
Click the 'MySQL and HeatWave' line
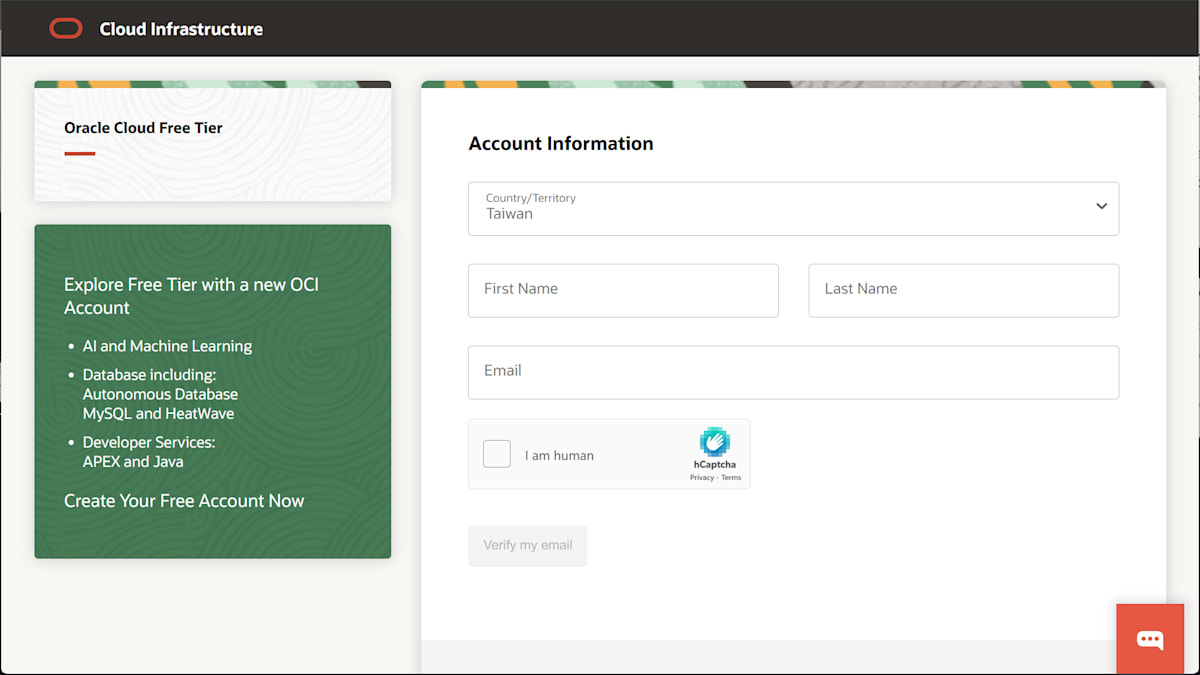(x=158, y=413)
